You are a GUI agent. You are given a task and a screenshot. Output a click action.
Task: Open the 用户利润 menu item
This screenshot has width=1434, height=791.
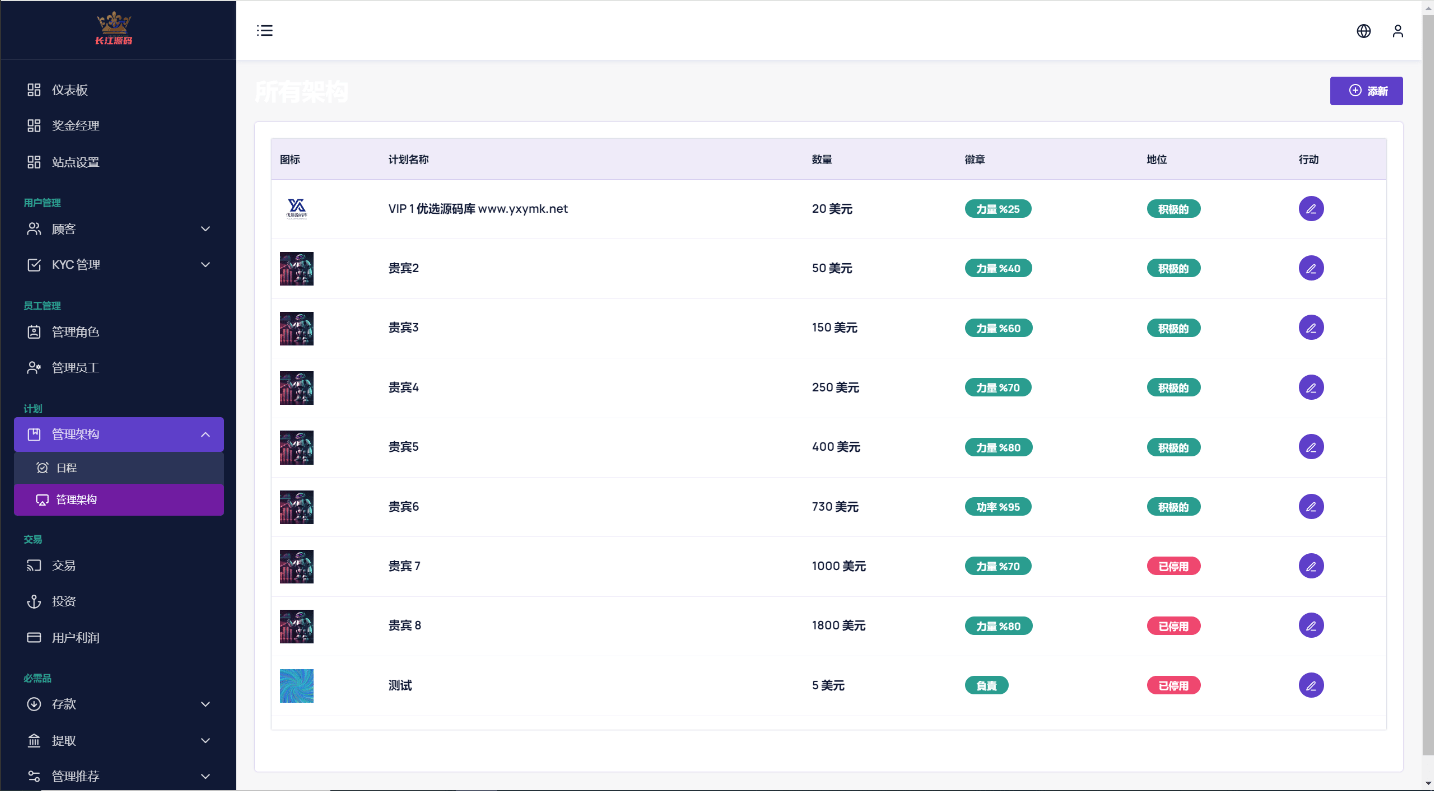119,638
